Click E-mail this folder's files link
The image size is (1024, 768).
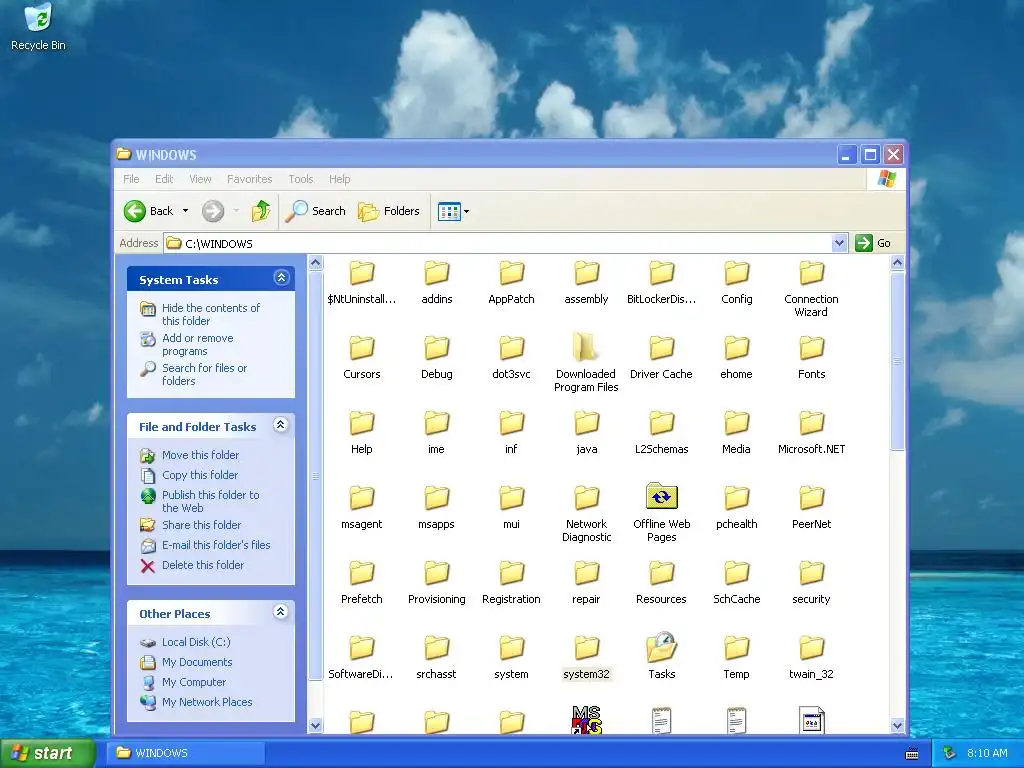click(x=216, y=545)
